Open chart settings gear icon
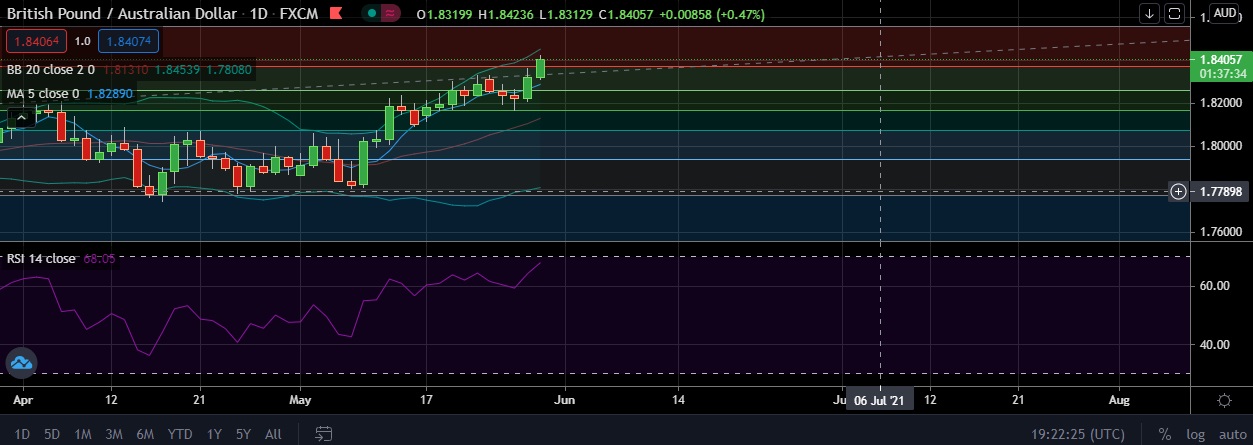1253x445 pixels. pos(1224,400)
